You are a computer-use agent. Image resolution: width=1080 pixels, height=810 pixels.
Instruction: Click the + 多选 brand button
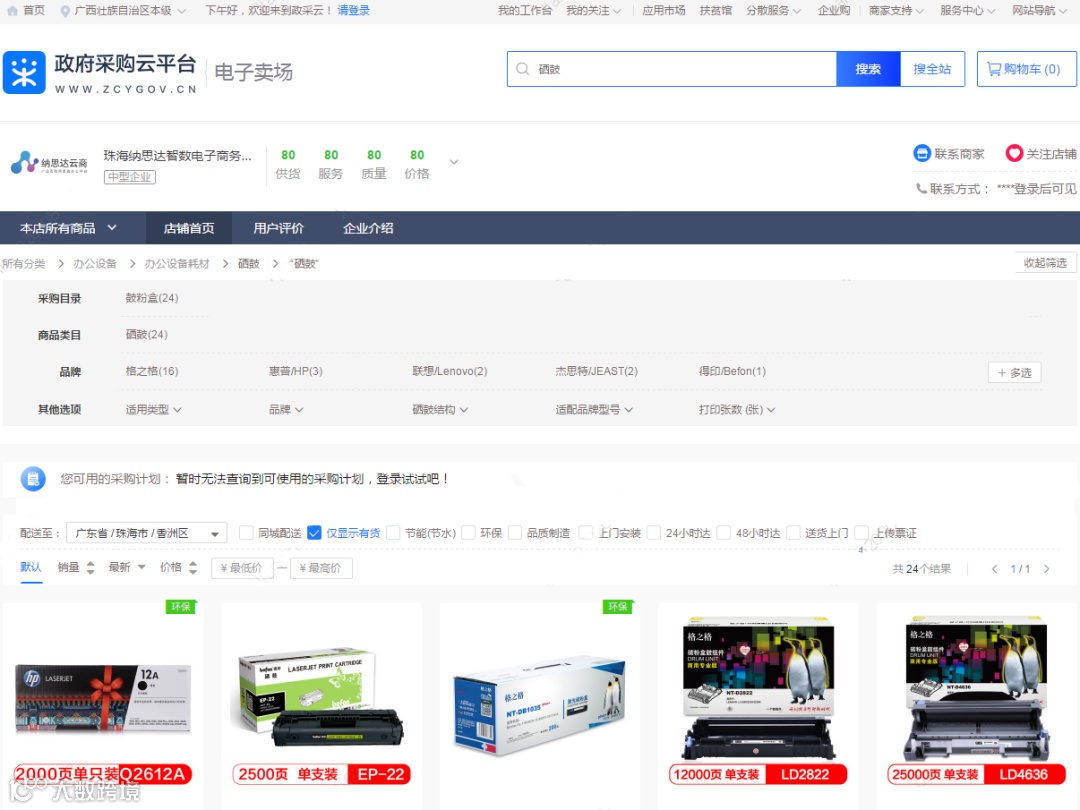(x=1014, y=373)
